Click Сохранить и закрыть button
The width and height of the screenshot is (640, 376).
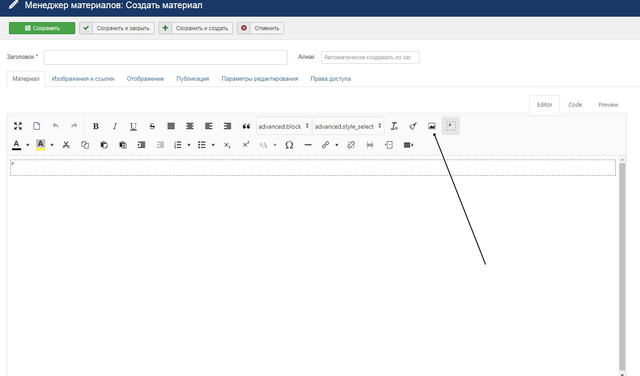(x=117, y=28)
